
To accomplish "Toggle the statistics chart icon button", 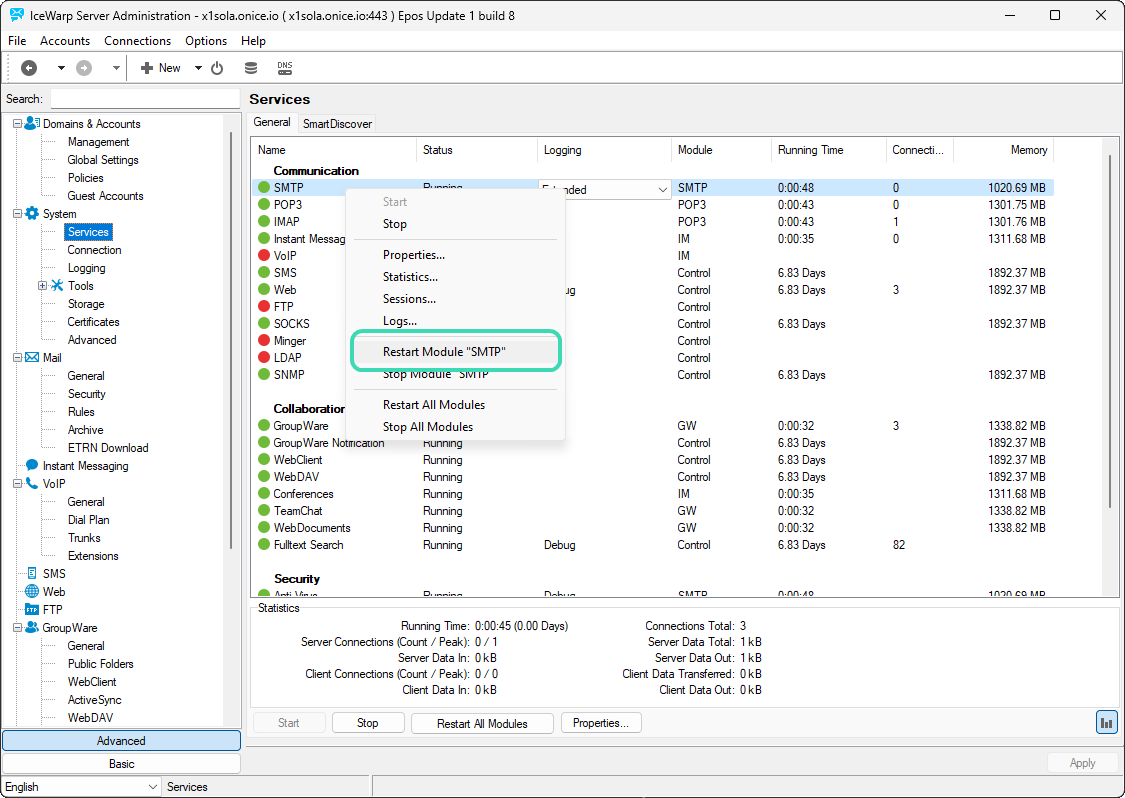I will point(1106,723).
